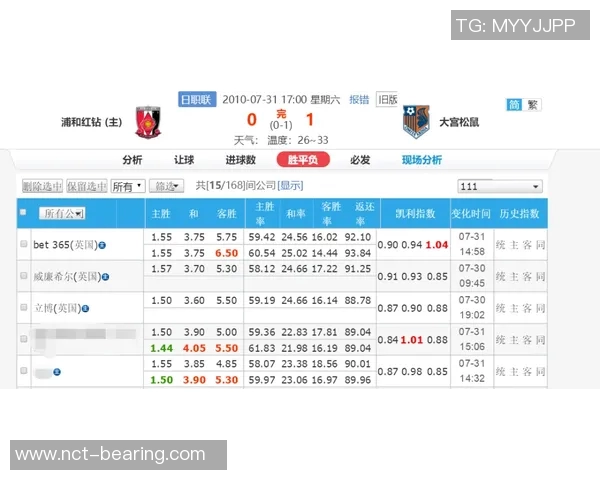The height and width of the screenshot is (480, 600).
Task: Open the 所有 filter dropdown
Action: [127, 186]
